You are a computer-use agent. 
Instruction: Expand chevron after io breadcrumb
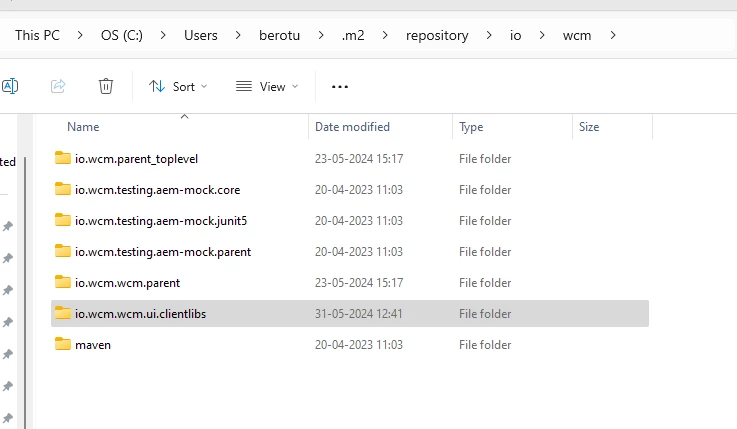(542, 35)
